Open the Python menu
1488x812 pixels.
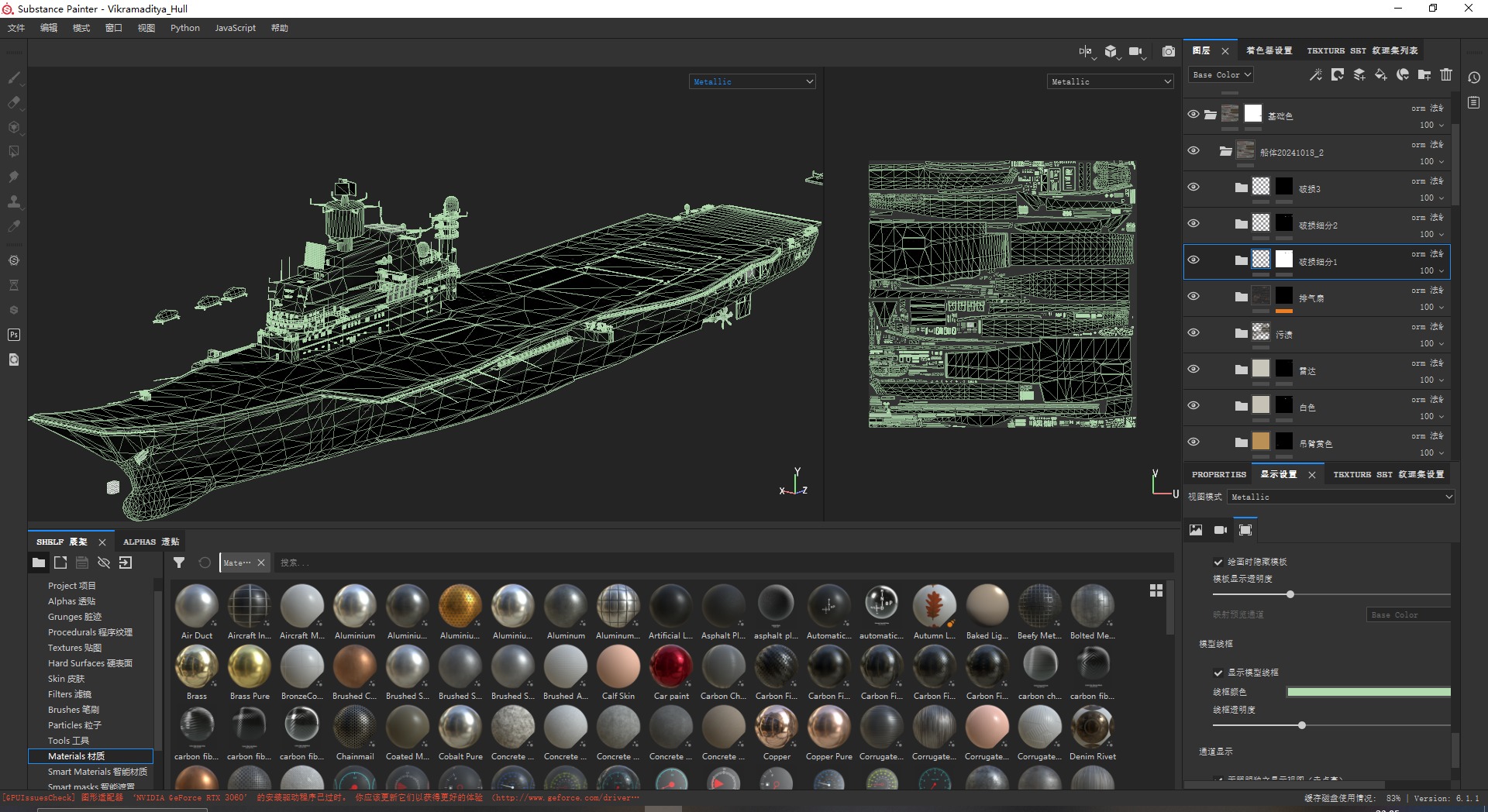click(185, 28)
